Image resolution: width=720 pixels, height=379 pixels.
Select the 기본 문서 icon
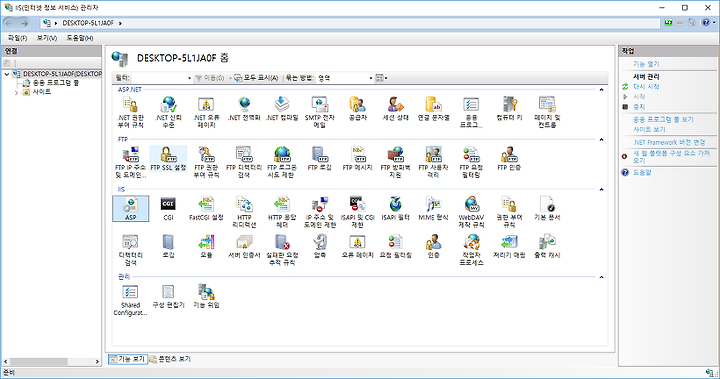(547, 209)
